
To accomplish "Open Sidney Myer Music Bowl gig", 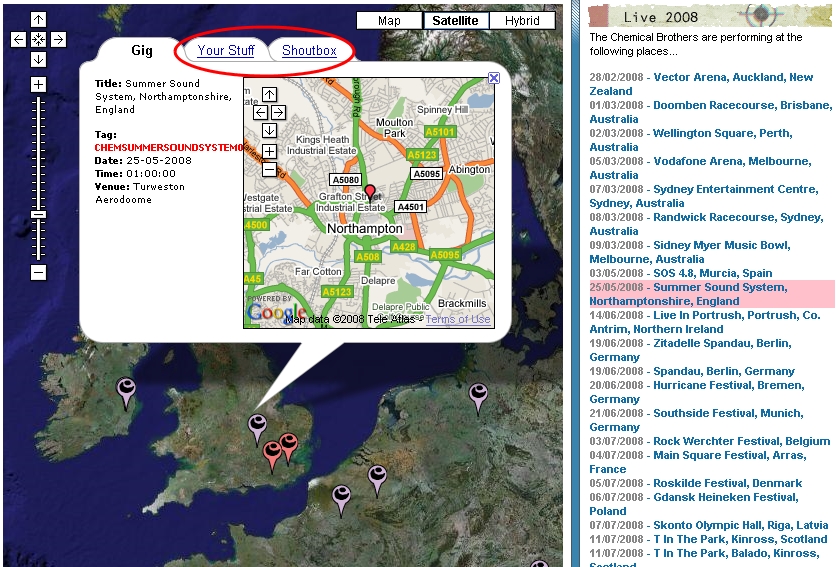I will point(690,252).
